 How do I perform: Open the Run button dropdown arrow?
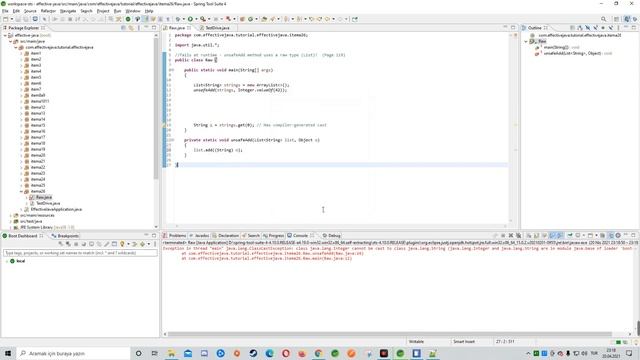196,19
